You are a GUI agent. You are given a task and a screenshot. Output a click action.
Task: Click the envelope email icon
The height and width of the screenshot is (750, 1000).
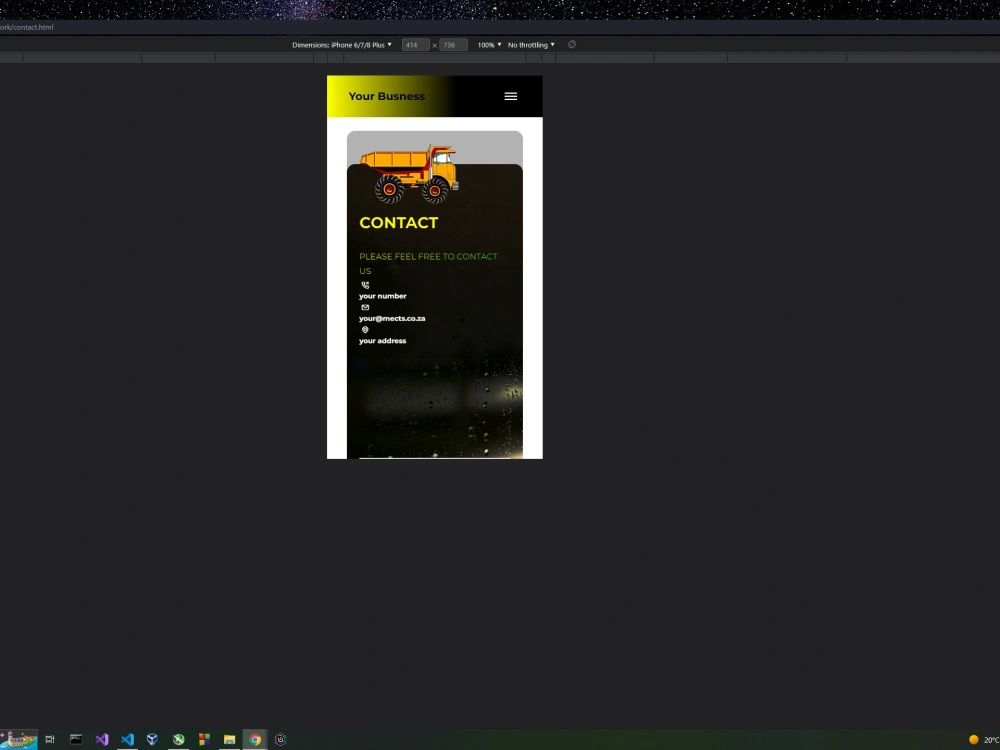[365, 307]
